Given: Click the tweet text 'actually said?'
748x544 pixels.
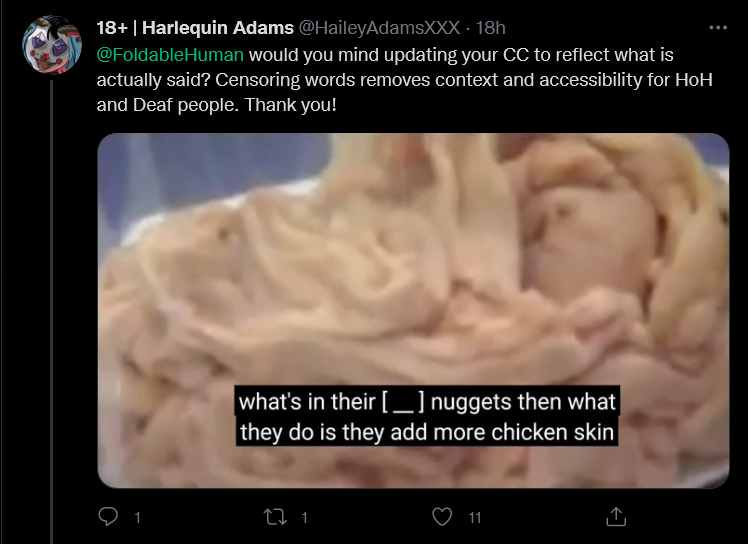Looking at the screenshot, I should [153, 80].
